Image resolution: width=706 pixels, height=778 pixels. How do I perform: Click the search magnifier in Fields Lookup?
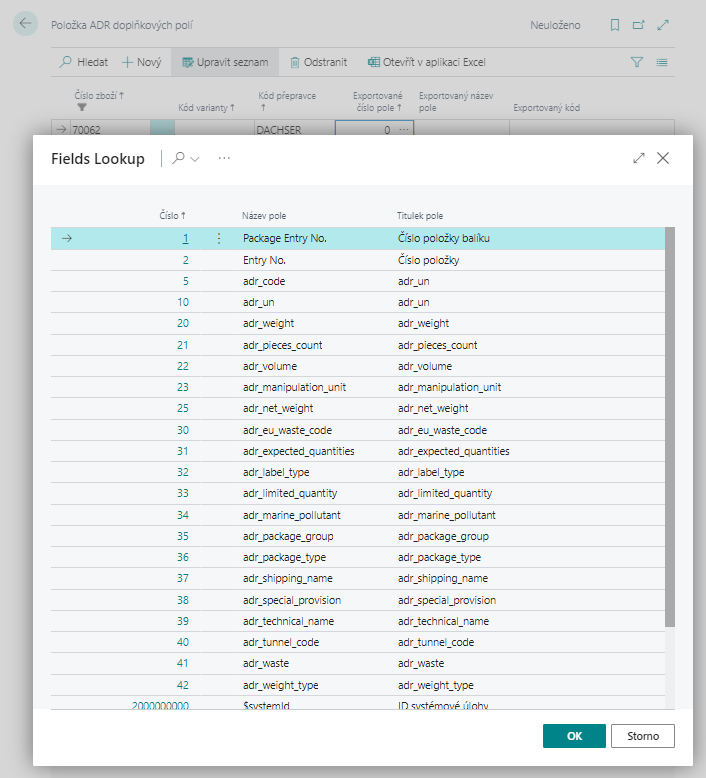(x=178, y=158)
